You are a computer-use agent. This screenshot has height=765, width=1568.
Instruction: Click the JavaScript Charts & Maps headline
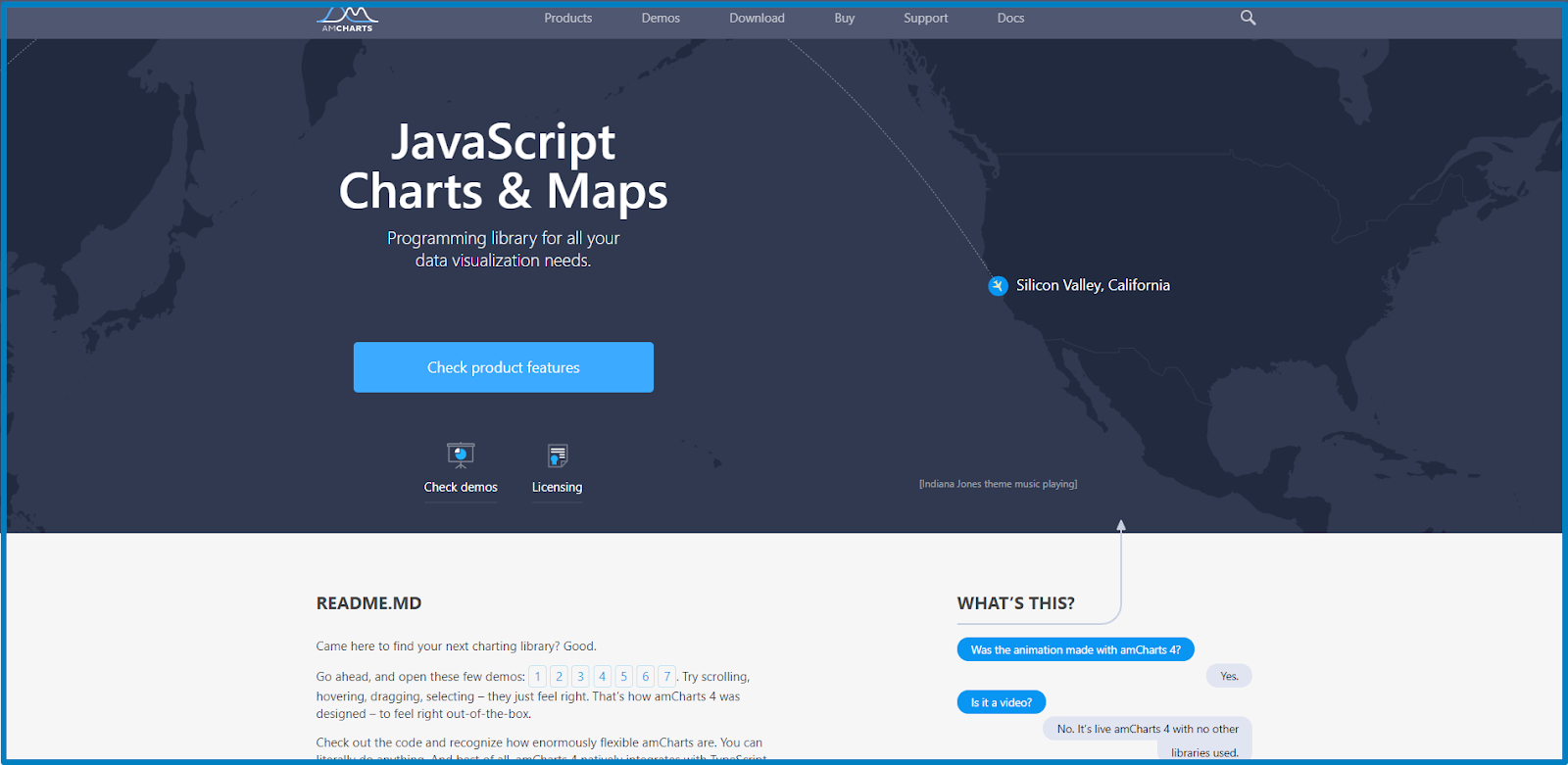(x=504, y=167)
